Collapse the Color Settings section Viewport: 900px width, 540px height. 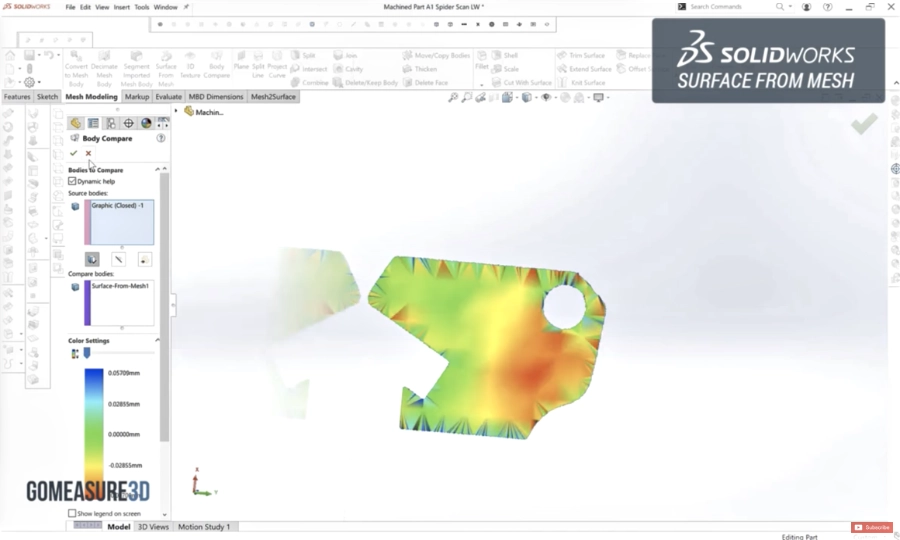point(158,341)
